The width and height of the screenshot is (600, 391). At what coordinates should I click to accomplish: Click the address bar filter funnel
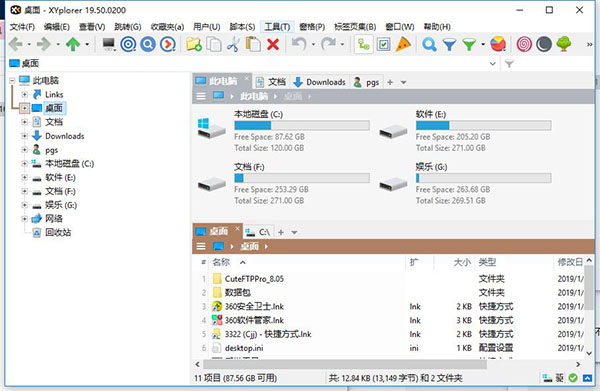pyautogui.click(x=509, y=64)
